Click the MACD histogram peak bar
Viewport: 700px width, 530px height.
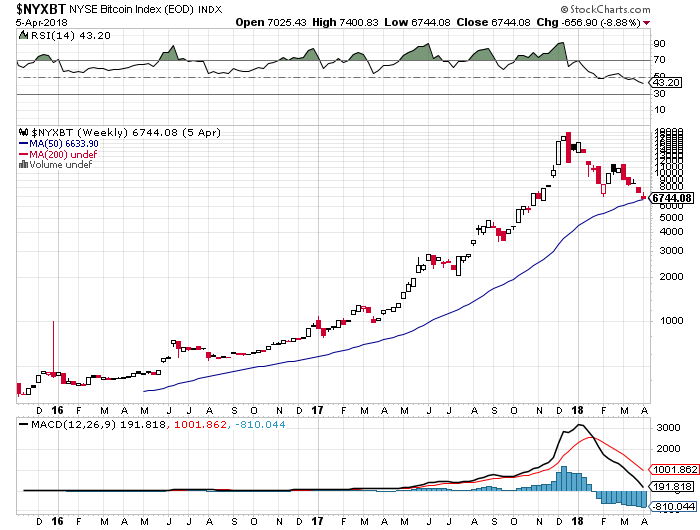[564, 479]
